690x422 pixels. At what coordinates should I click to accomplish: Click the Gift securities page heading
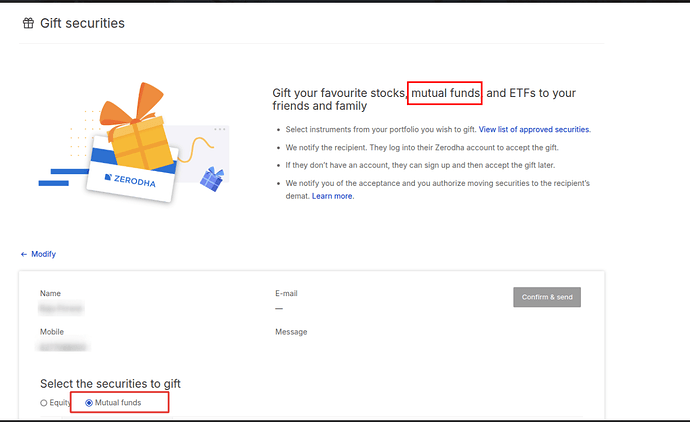(x=82, y=23)
